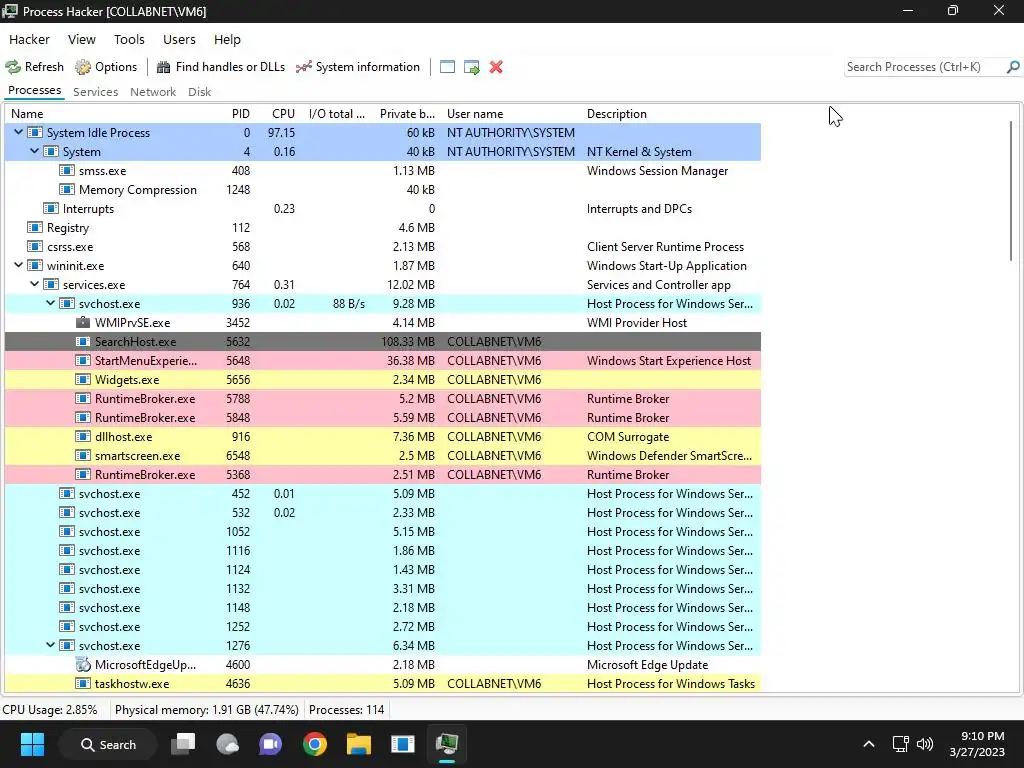Viewport: 1024px width, 768px height.
Task: Select svchost.exe PID 1052 row
Action: (x=383, y=532)
